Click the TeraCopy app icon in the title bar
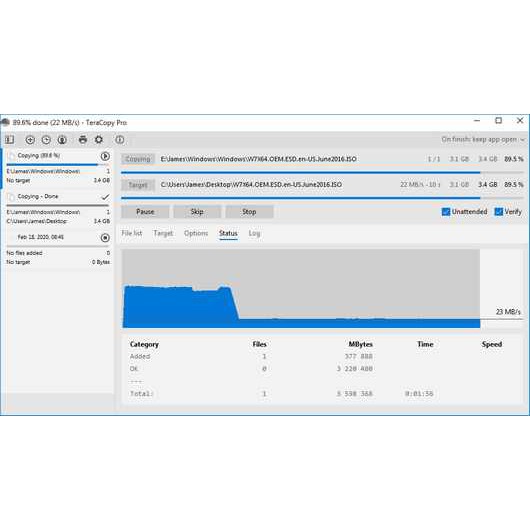The width and height of the screenshot is (530, 530). (x=5, y=122)
